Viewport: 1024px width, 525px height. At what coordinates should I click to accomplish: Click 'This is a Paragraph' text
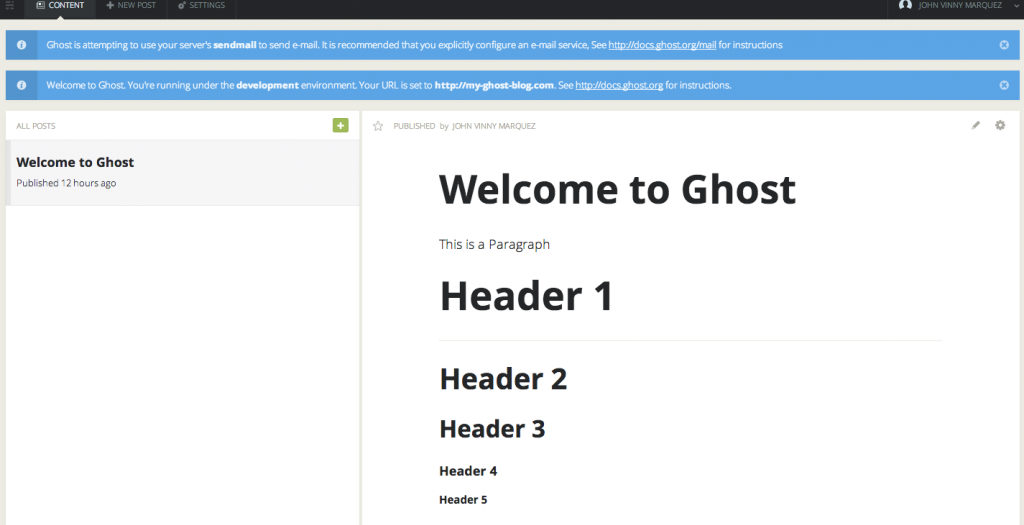[494, 245]
